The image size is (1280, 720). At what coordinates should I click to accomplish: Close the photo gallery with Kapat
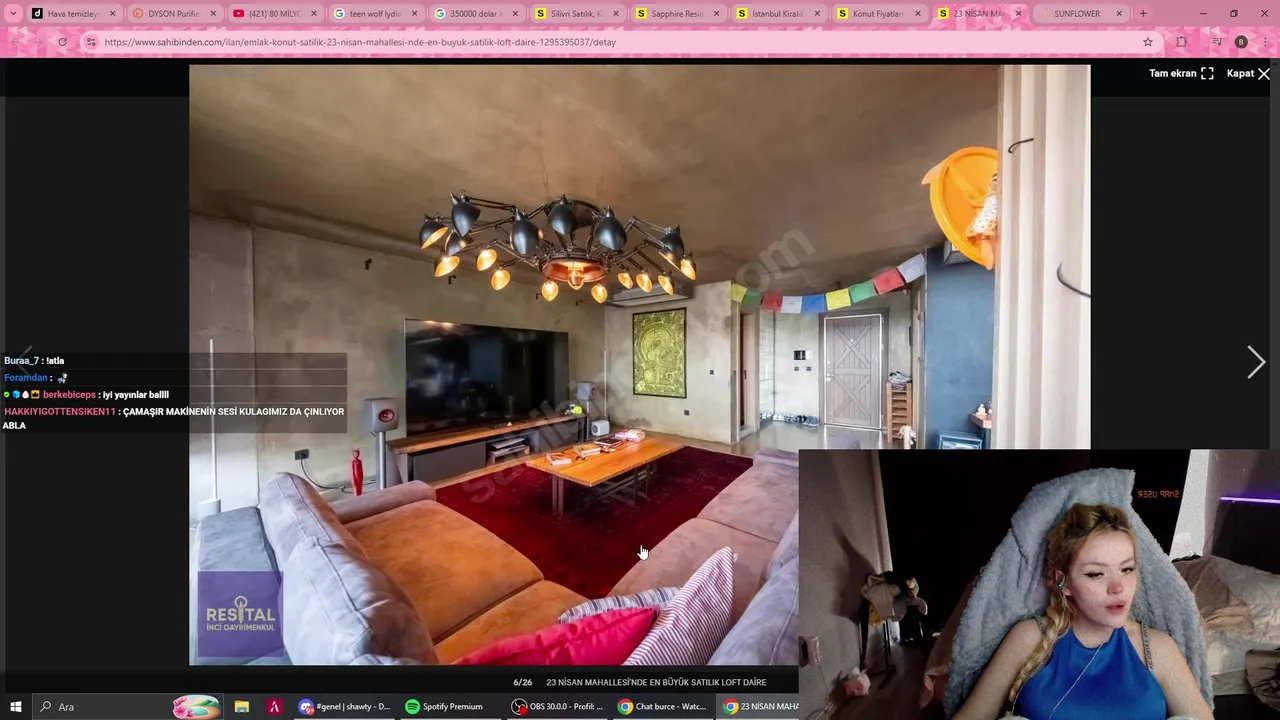(x=1248, y=73)
